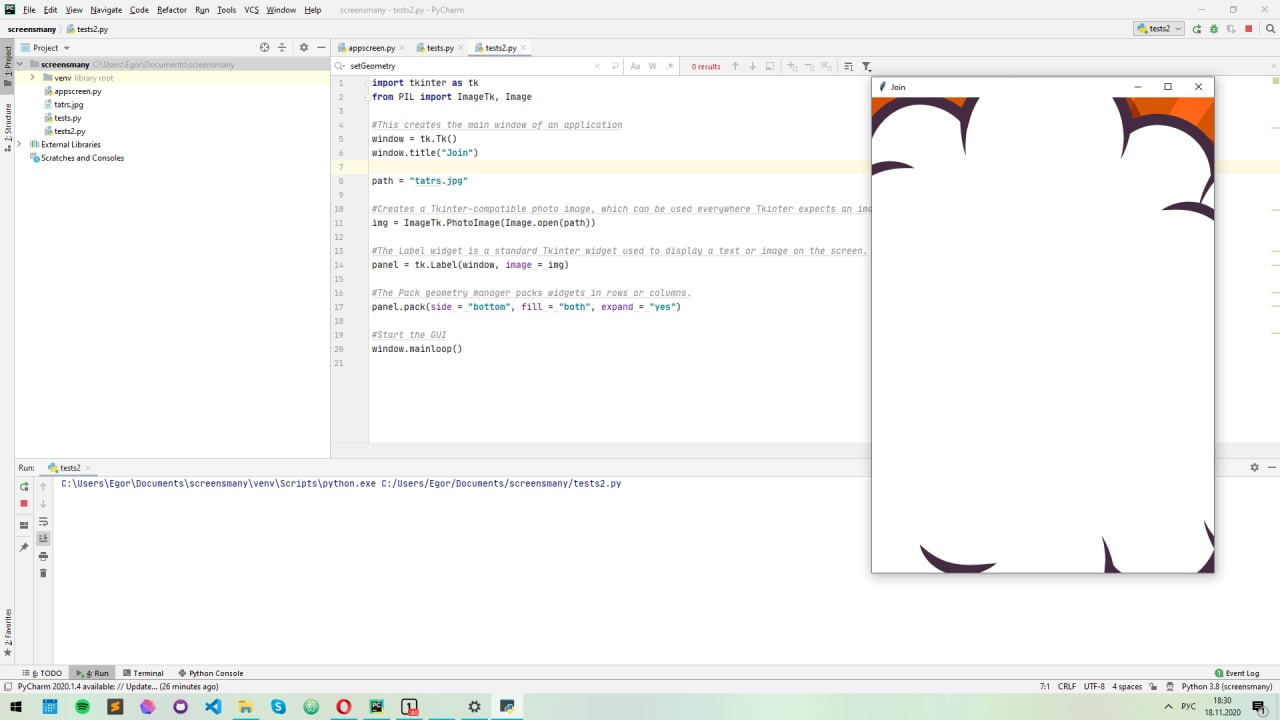Image resolution: width=1280 pixels, height=720 pixels.
Task: Click CRLF line separator in status bar
Action: pos(1067,686)
